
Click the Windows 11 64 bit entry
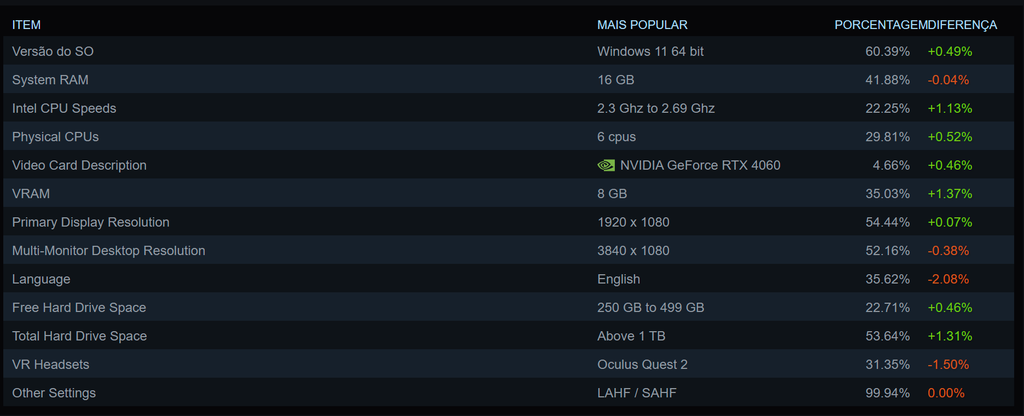[x=650, y=51]
